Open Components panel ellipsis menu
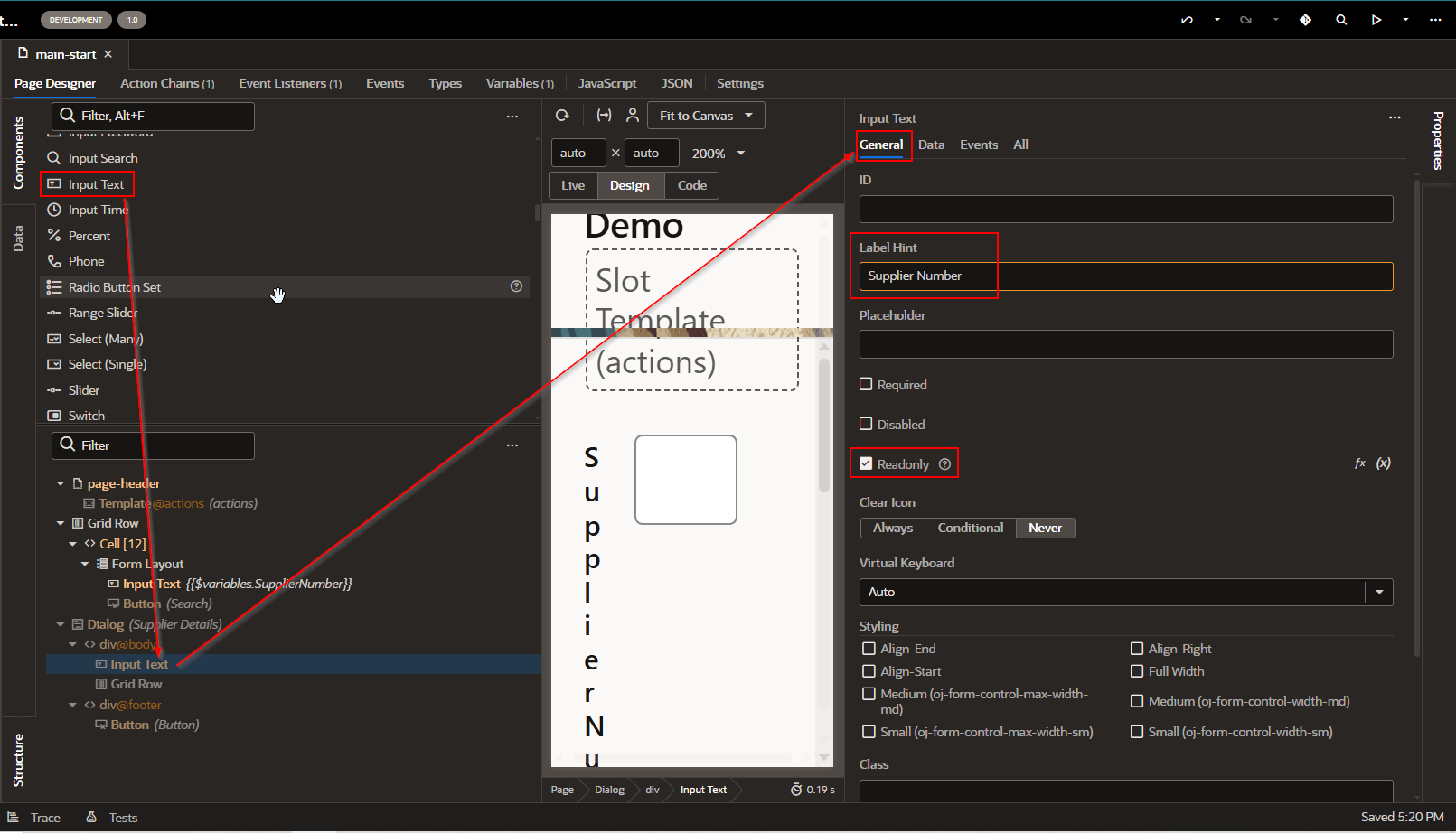 512,117
